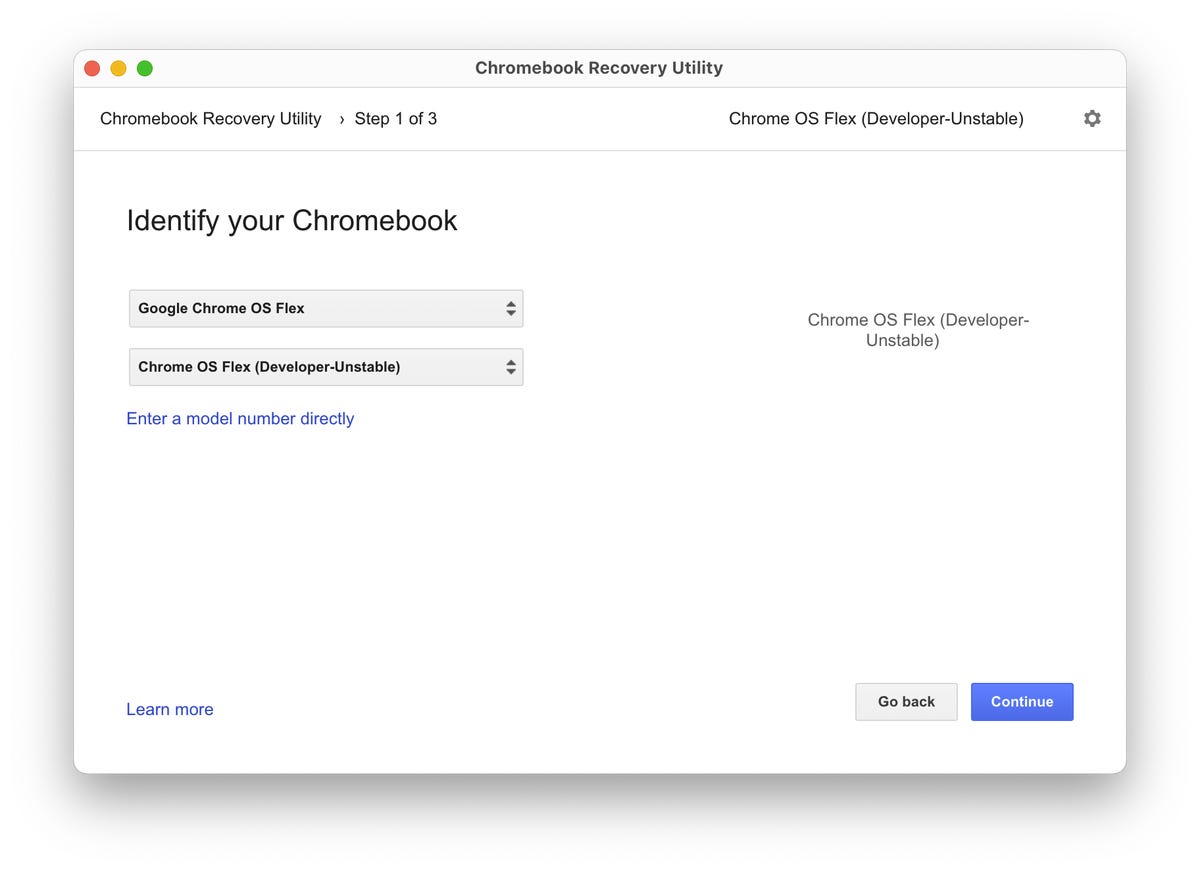Click the Identify your Chromebook heading

point(292,220)
